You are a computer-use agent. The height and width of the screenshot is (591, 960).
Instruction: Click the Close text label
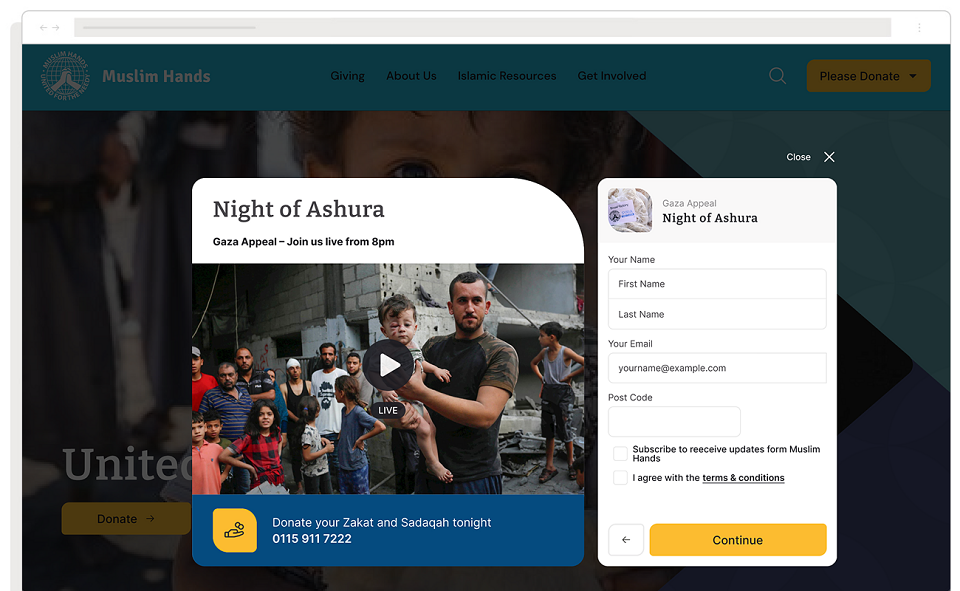coord(798,157)
